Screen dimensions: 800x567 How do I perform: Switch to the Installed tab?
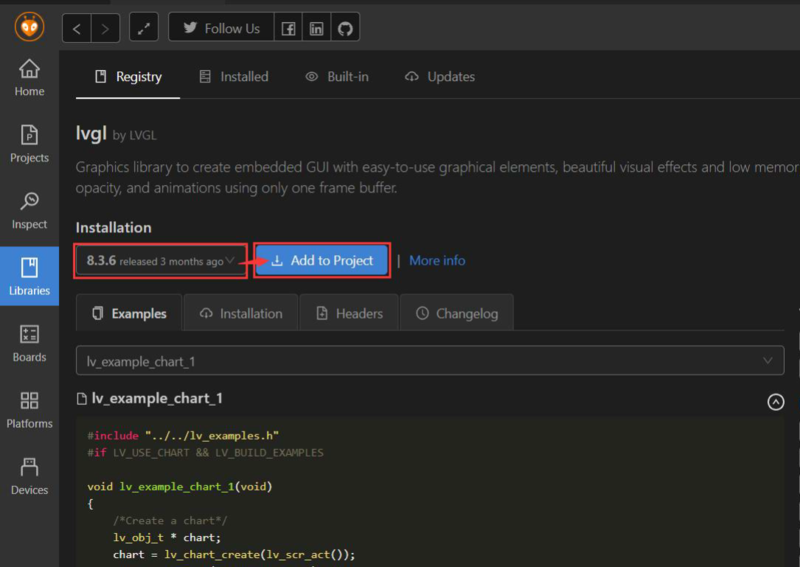(234, 77)
